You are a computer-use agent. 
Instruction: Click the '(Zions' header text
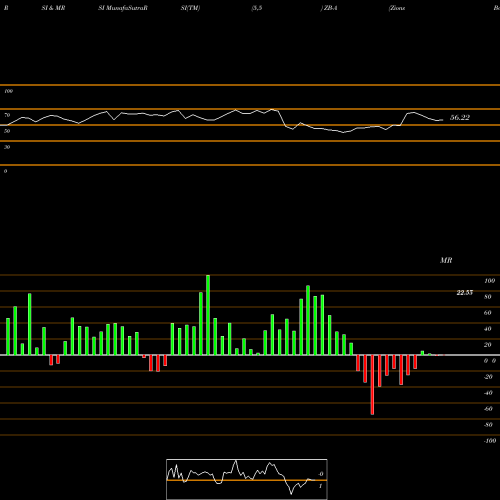tap(397, 8)
